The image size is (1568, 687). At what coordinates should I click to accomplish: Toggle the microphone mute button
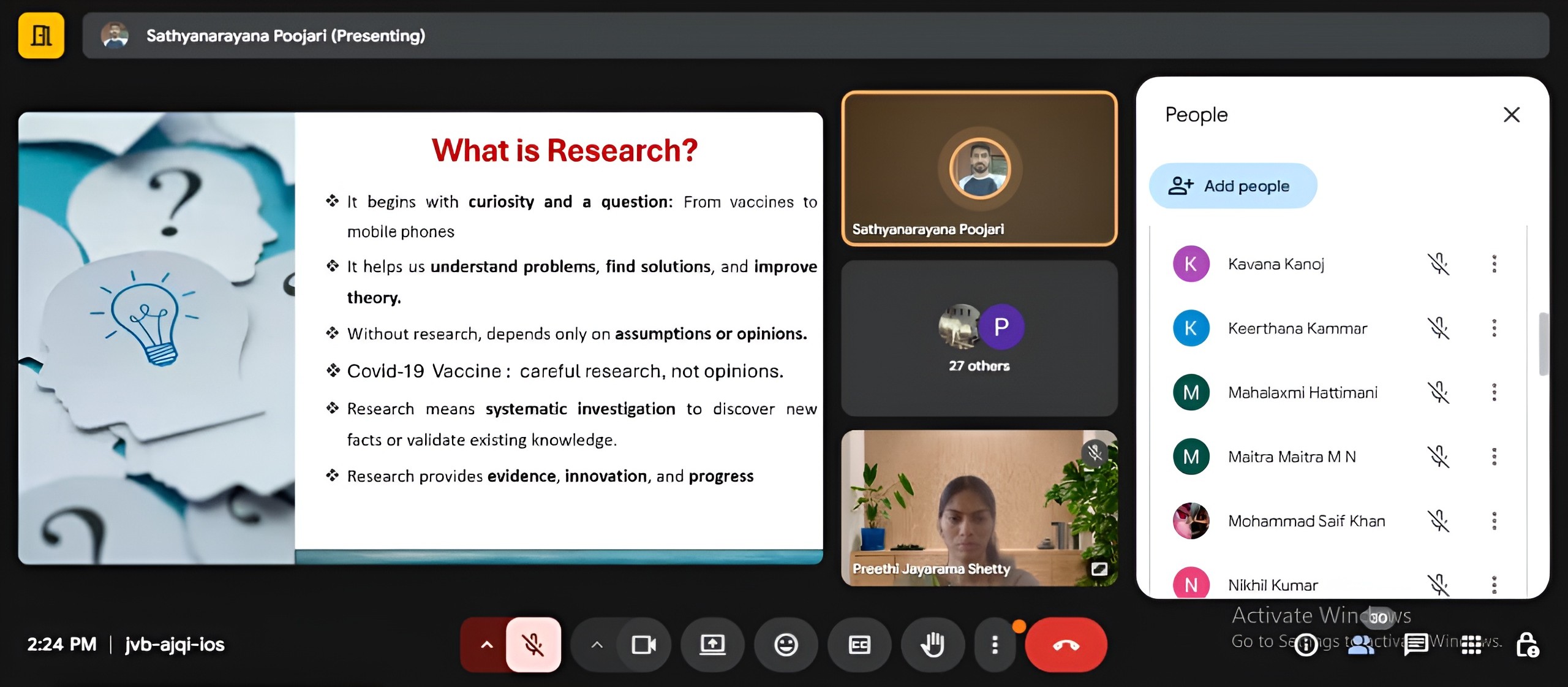(x=533, y=645)
